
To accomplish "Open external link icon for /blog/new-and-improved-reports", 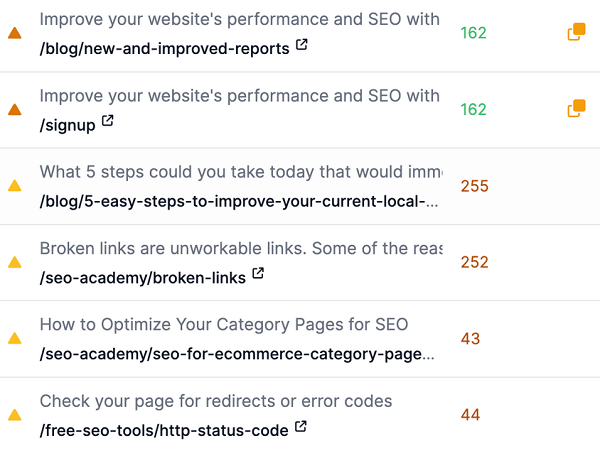I will [302, 45].
